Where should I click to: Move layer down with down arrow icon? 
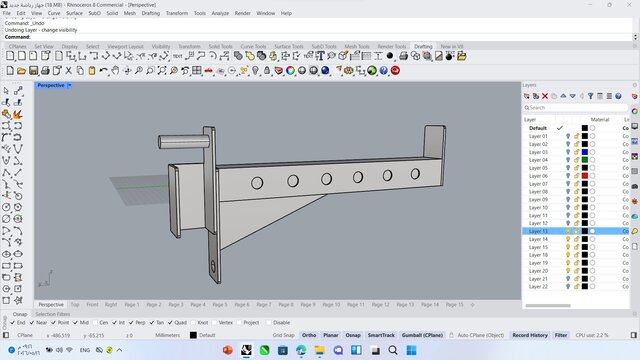573,96
